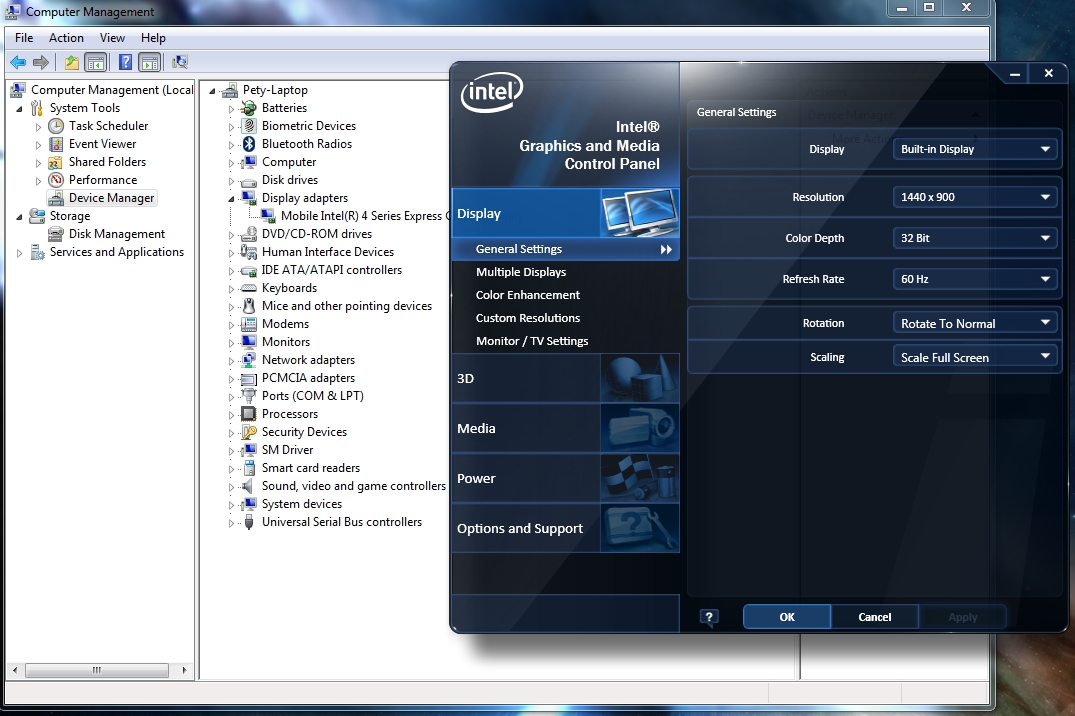Image resolution: width=1075 pixels, height=716 pixels.
Task: Expand the Universal Serial Bus controllers node
Action: pyautogui.click(x=232, y=523)
